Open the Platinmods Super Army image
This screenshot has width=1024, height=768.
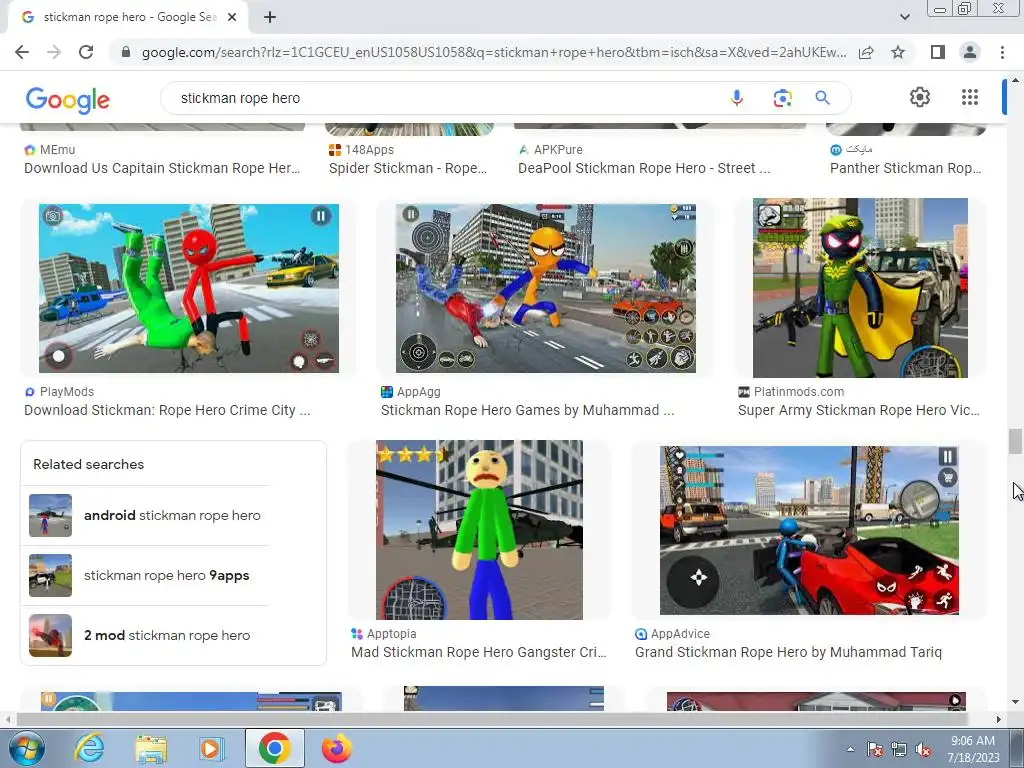coord(860,288)
